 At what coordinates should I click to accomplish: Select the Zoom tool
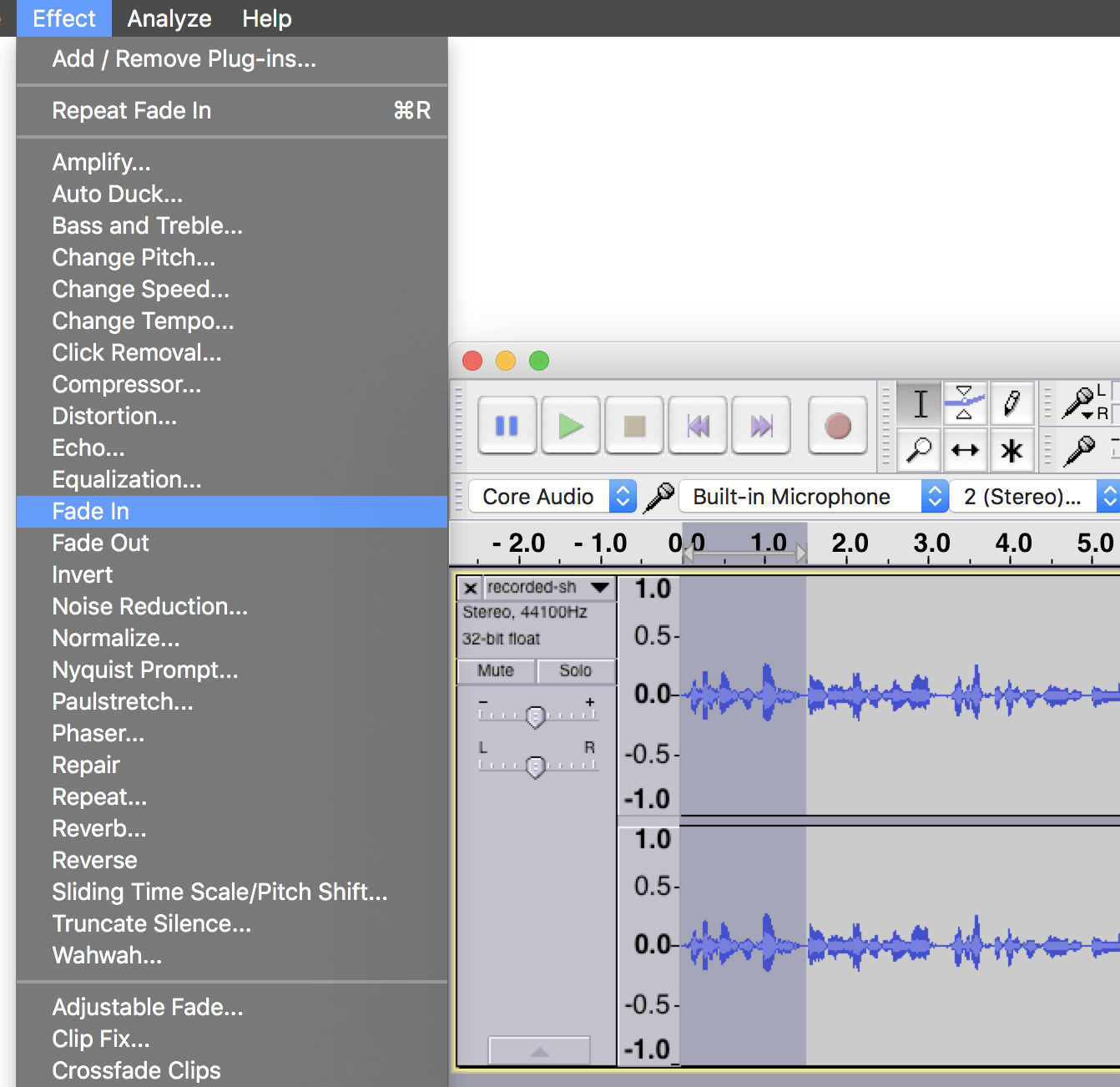tap(919, 450)
